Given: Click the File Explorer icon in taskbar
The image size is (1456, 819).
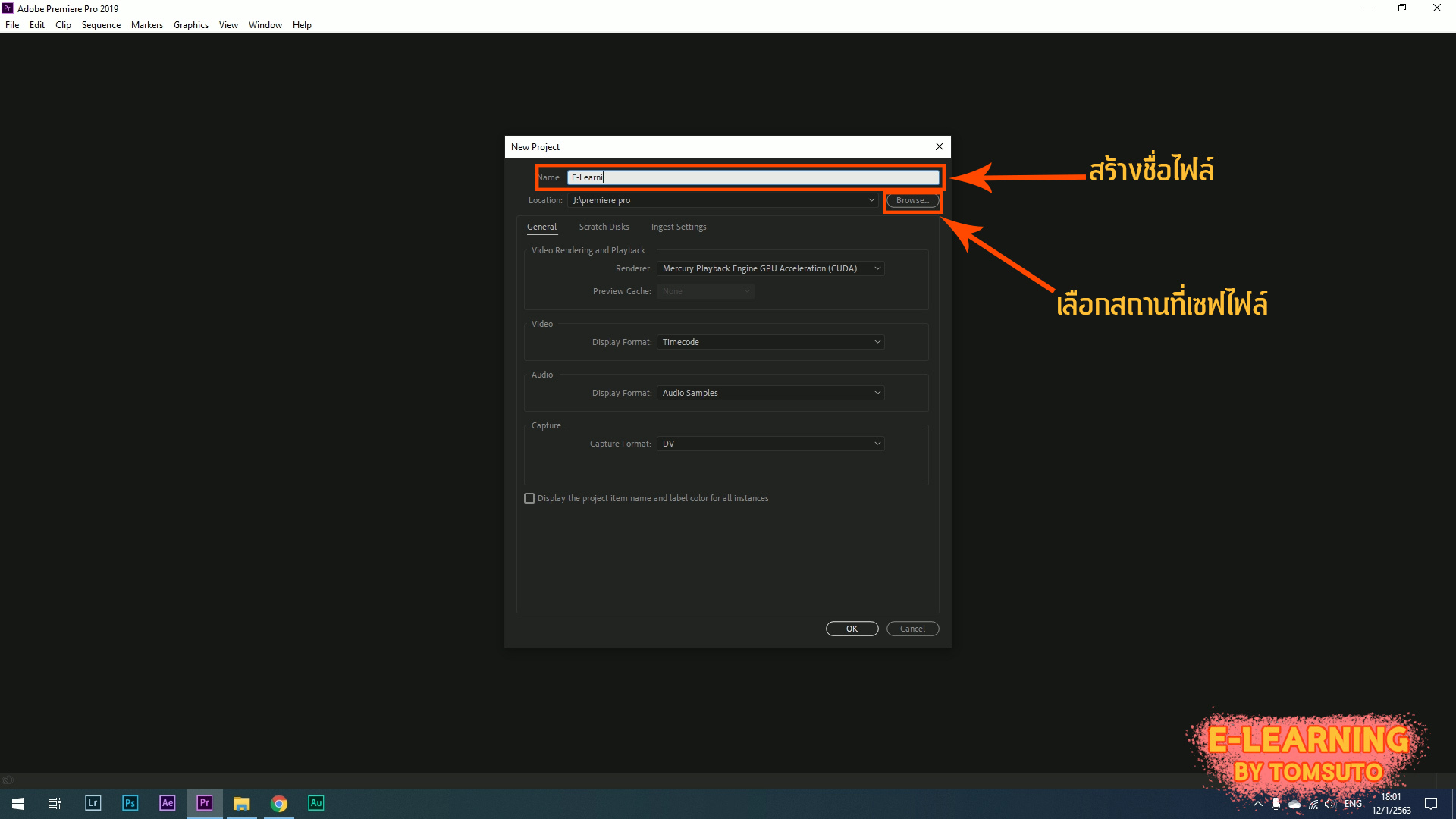Looking at the screenshot, I should coord(241,803).
